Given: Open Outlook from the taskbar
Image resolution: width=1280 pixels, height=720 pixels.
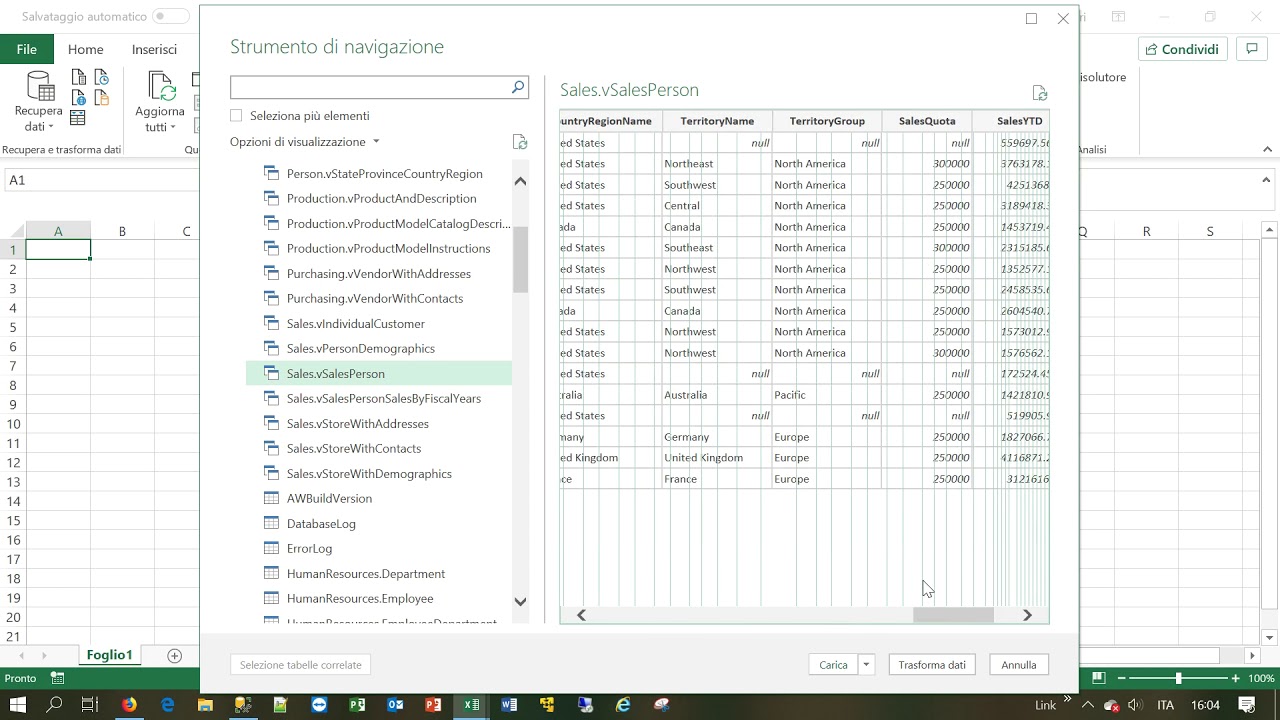Looking at the screenshot, I should 395,705.
